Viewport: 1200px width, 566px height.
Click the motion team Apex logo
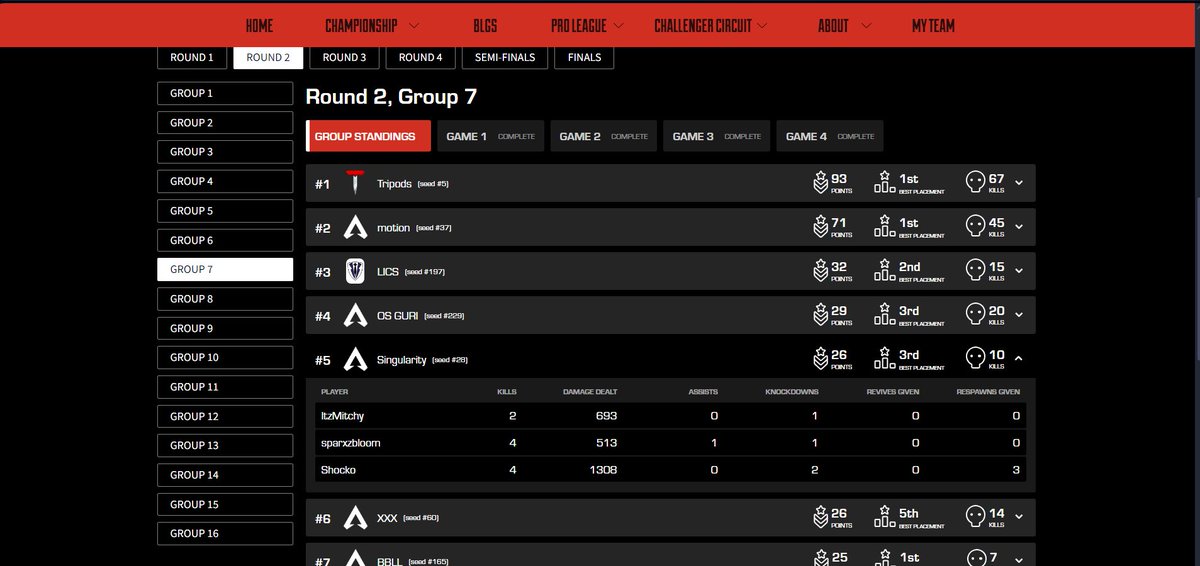[x=354, y=228]
